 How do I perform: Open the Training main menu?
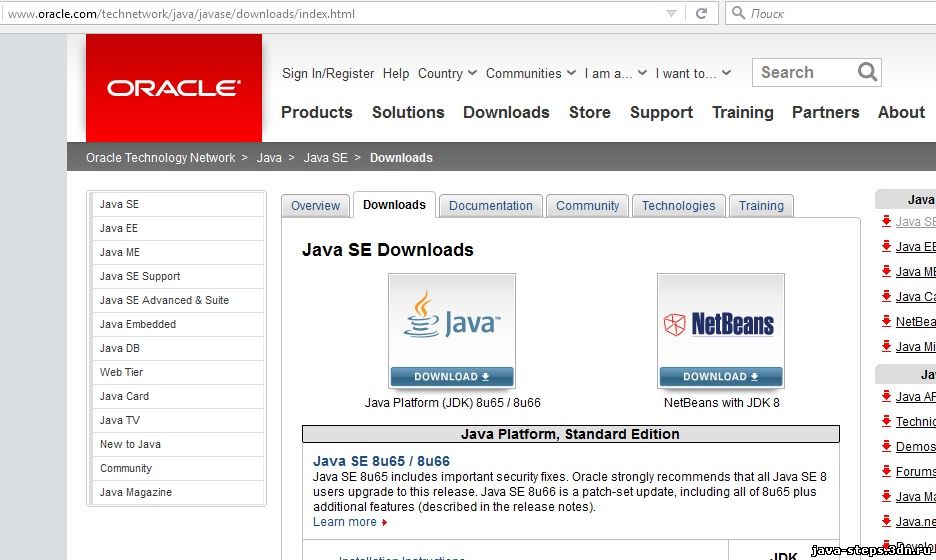pos(743,112)
